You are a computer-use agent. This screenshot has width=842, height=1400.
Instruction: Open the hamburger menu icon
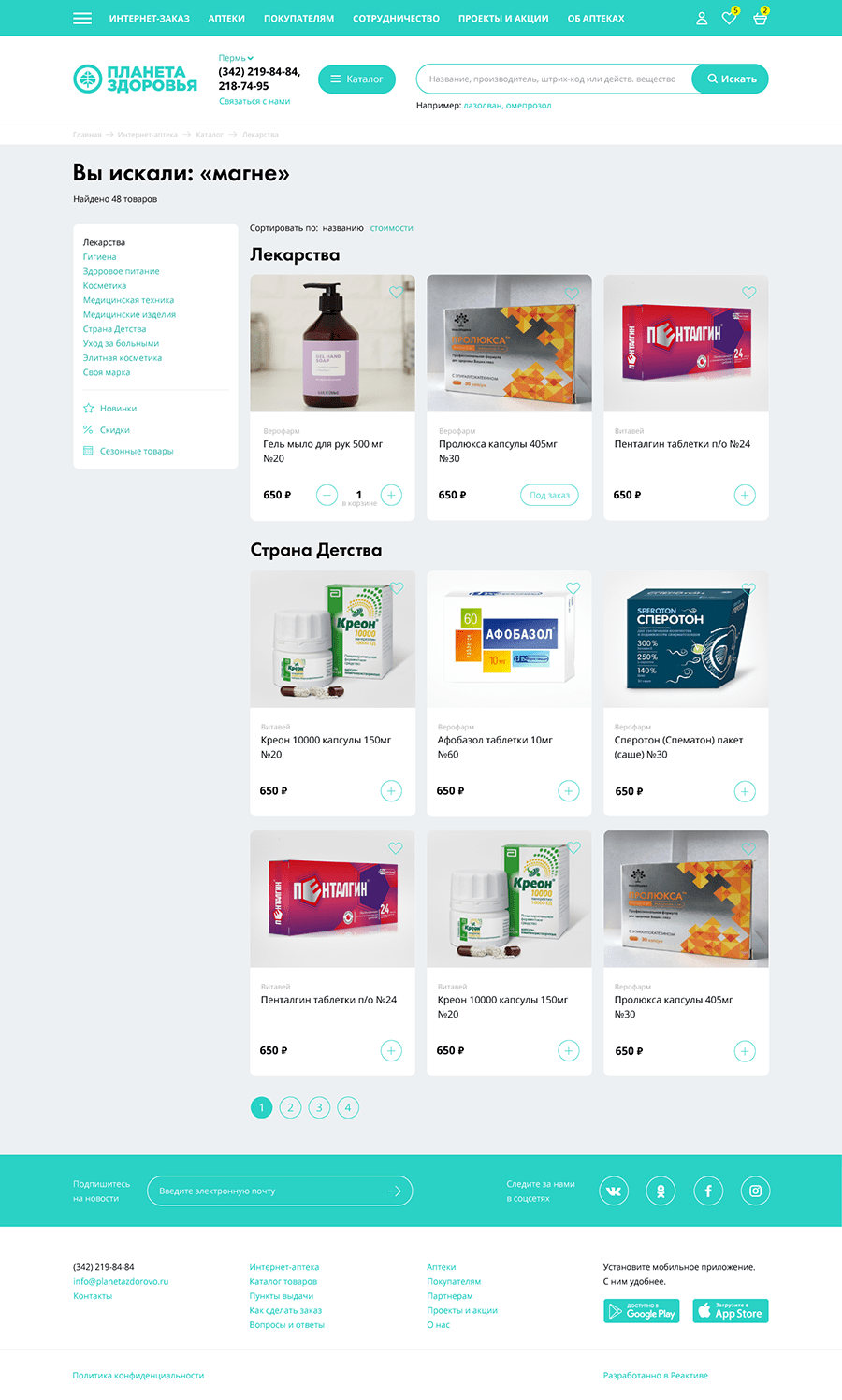[82, 18]
